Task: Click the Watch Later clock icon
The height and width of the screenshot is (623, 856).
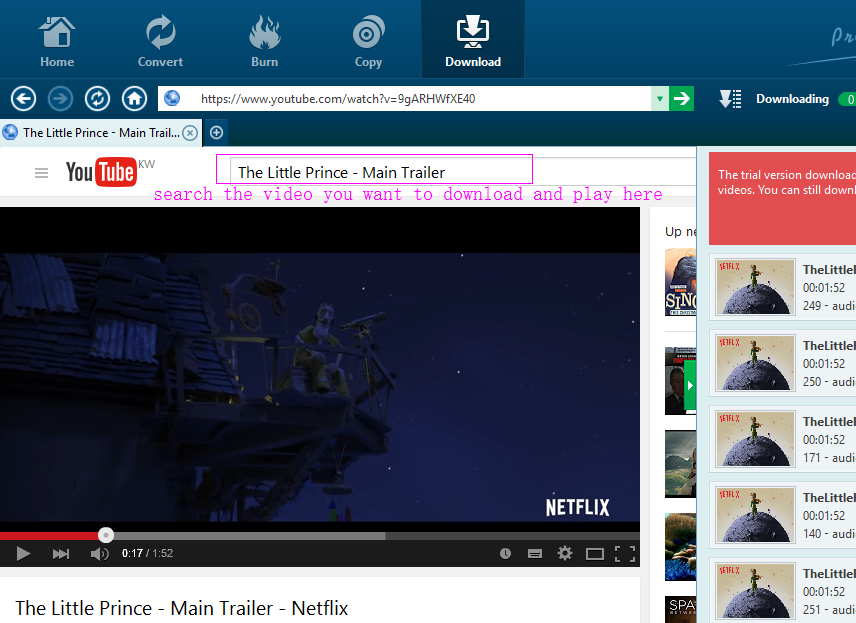Action: point(506,554)
